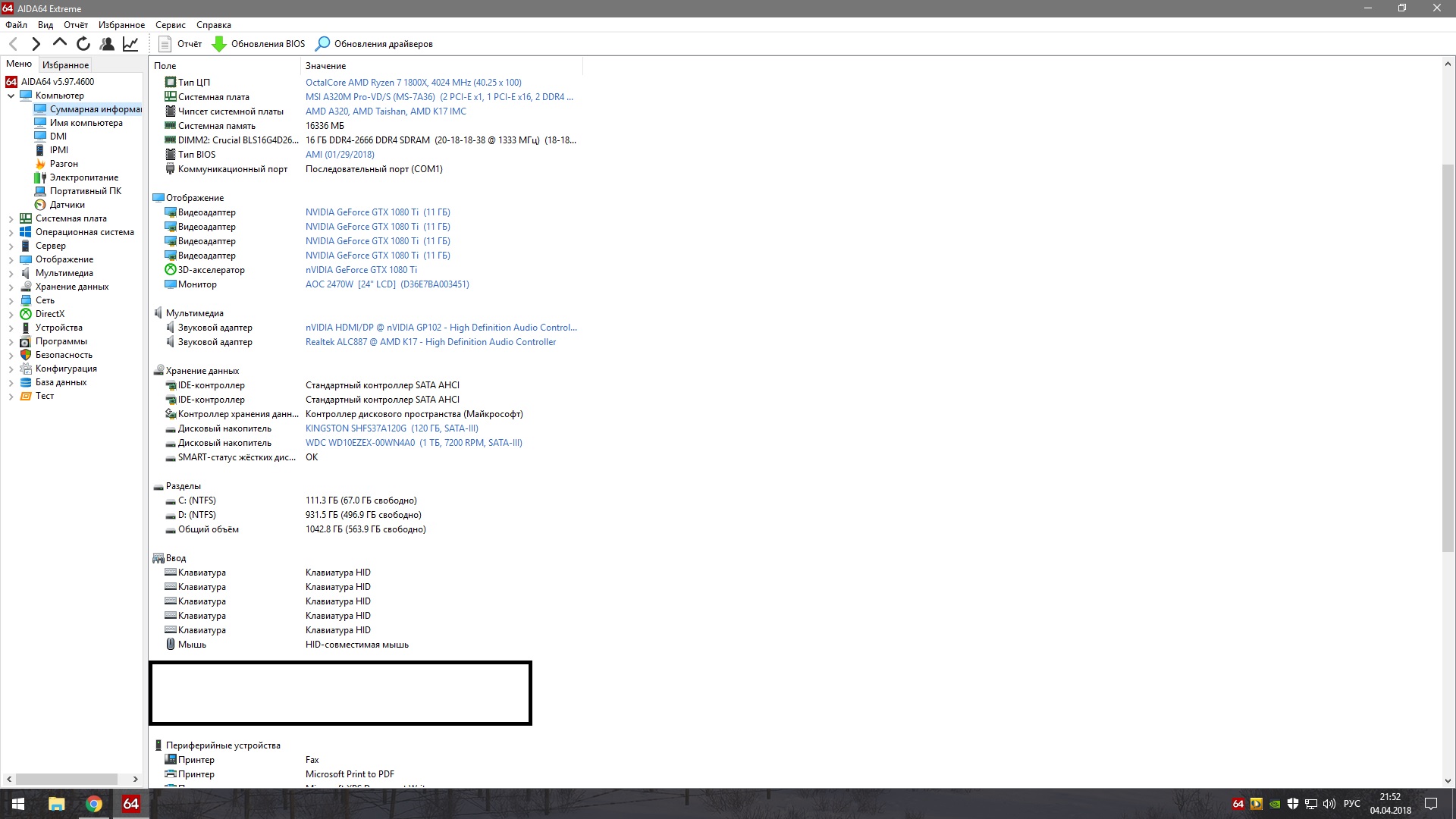Expand the Тест tree node

point(11,396)
